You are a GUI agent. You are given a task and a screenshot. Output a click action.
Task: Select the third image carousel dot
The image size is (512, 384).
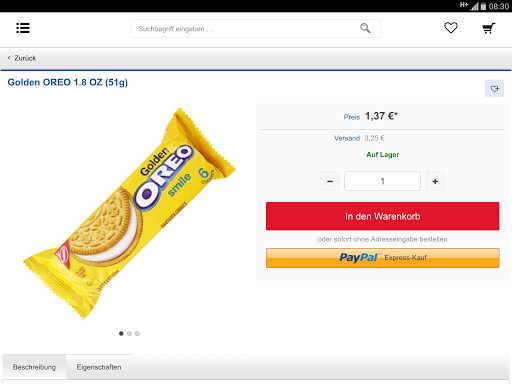click(x=137, y=333)
